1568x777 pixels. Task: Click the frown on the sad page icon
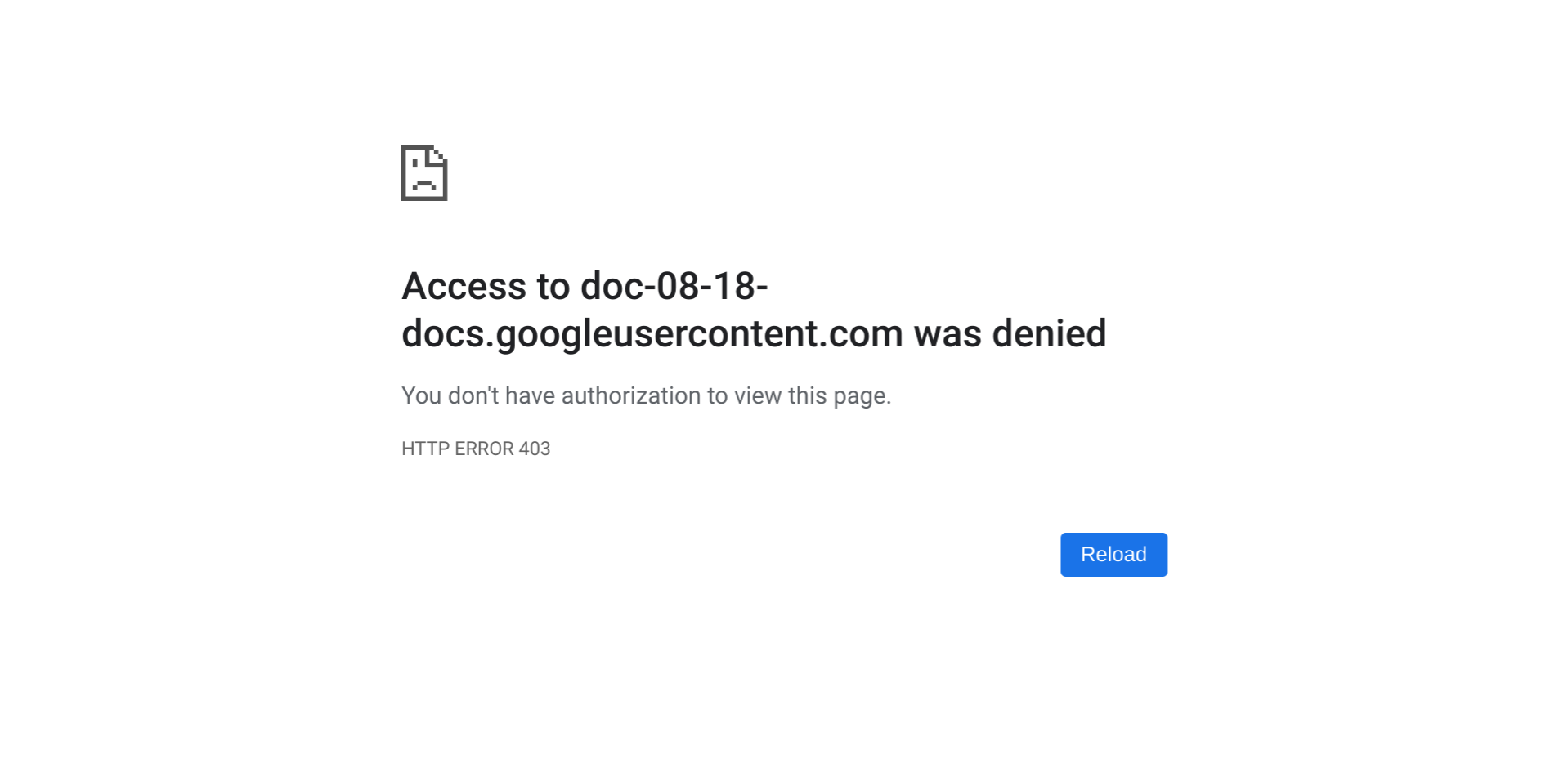pyautogui.click(x=423, y=185)
